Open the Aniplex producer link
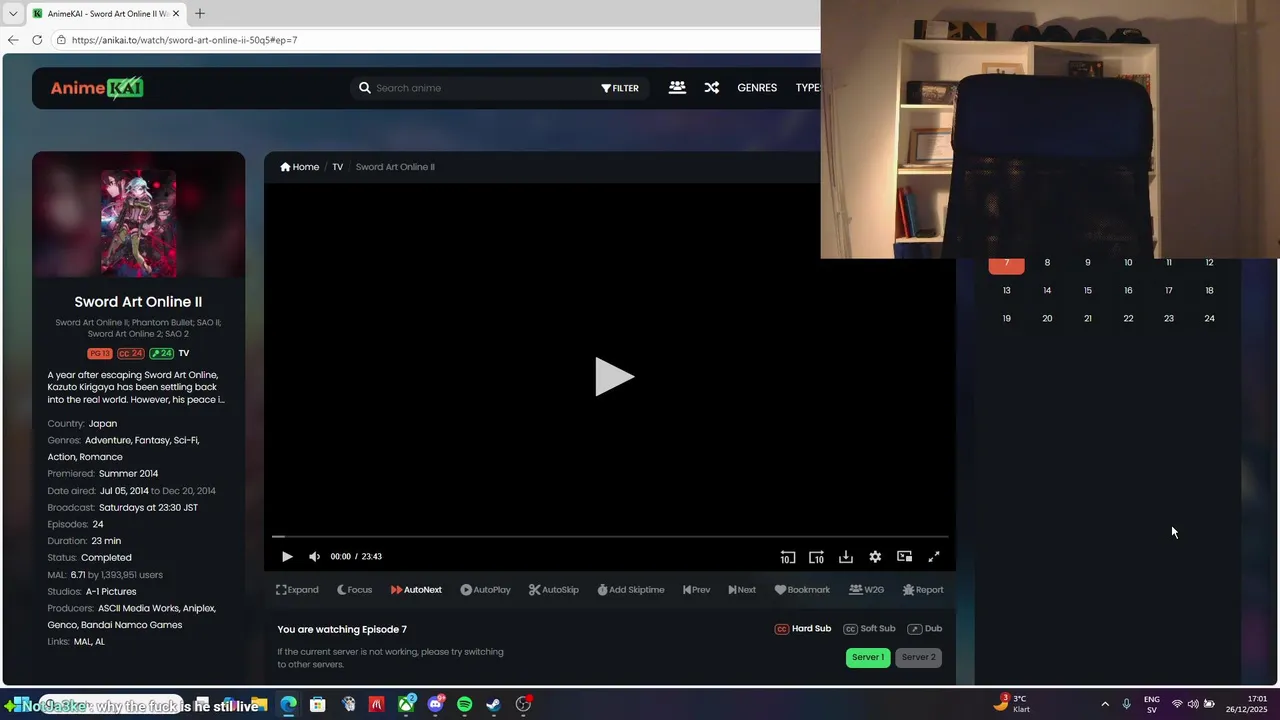 (x=199, y=608)
